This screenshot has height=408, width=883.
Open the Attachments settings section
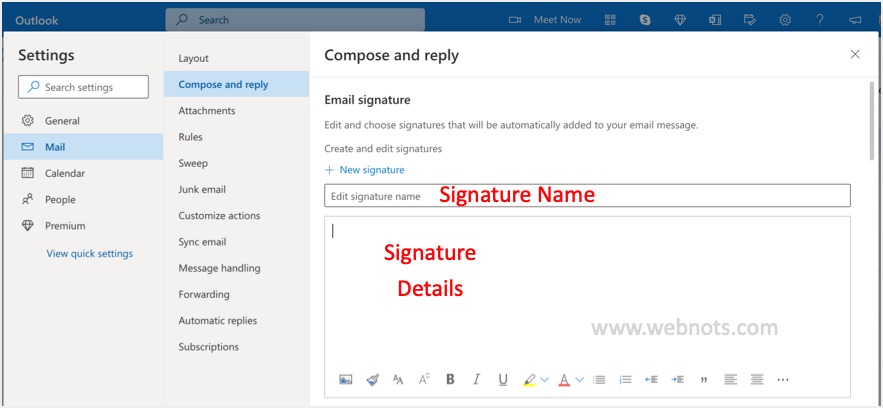[207, 111]
